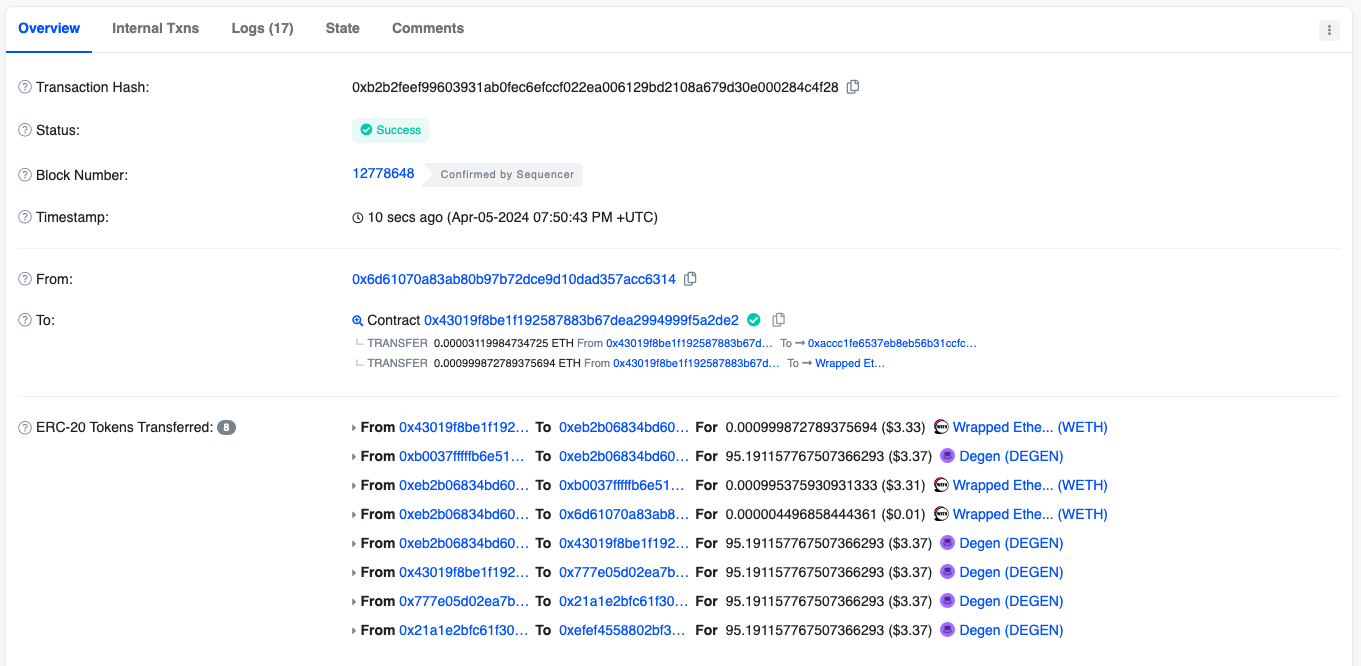
Task: Open To address 0x6d61070a83ab8… in tokens list
Action: point(623,514)
